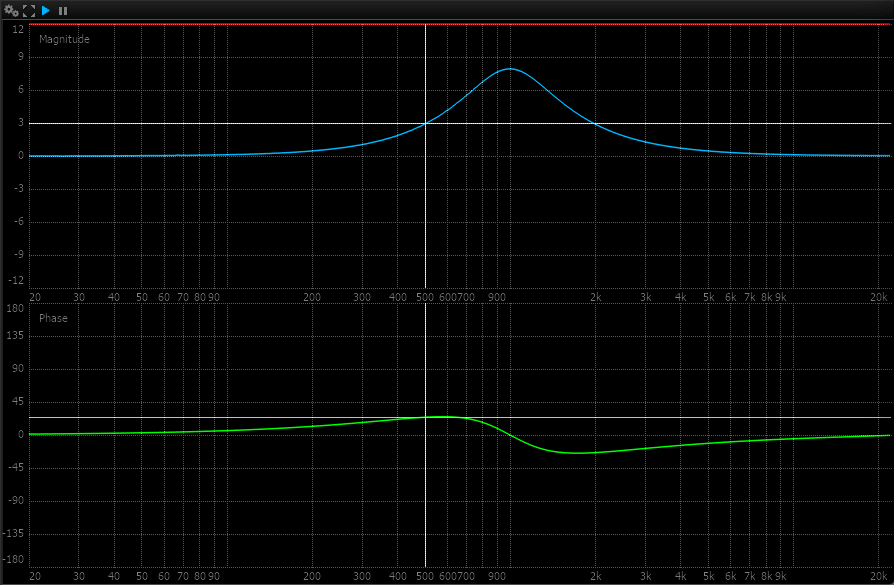Click the 2k label under Magnitude plot
This screenshot has width=894, height=585.
click(x=595, y=297)
